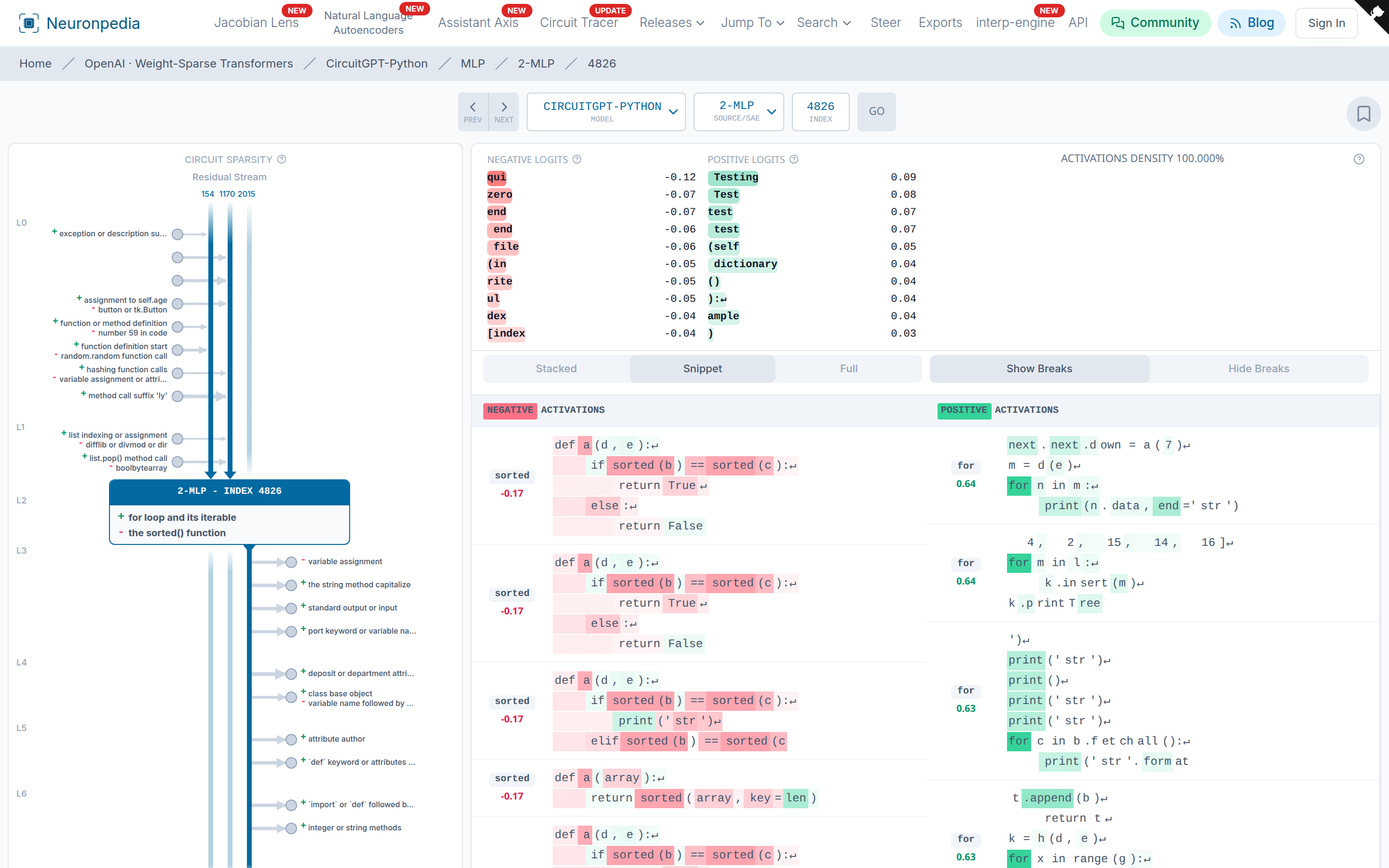Click node for 'exception or description su...'
Screen dimensions: 1389x868
click(178, 234)
